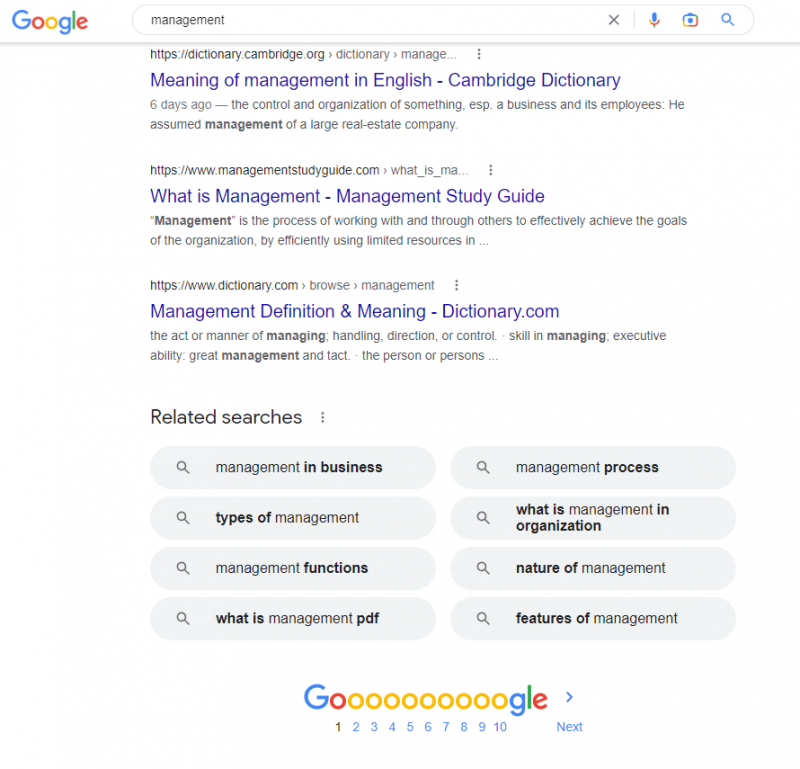Click the blue search magnifier icon
Image resolution: width=800 pixels, height=769 pixels.
[727, 19]
